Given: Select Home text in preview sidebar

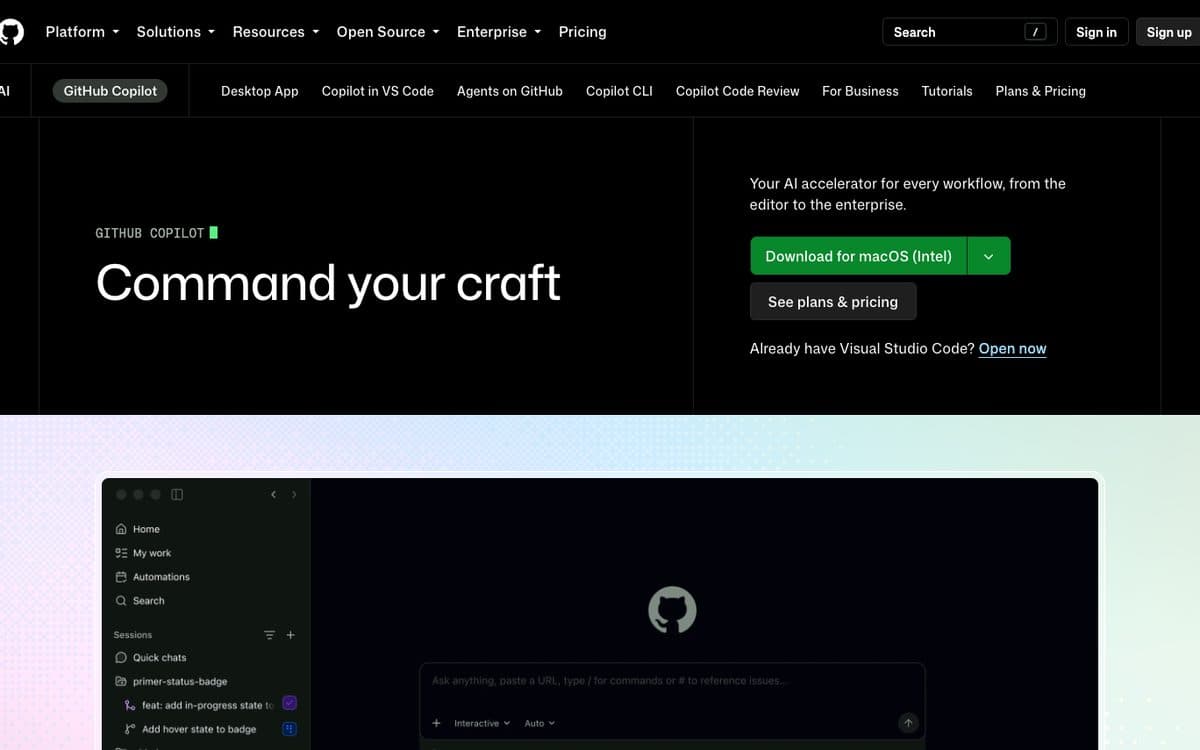Looking at the screenshot, I should [x=146, y=529].
